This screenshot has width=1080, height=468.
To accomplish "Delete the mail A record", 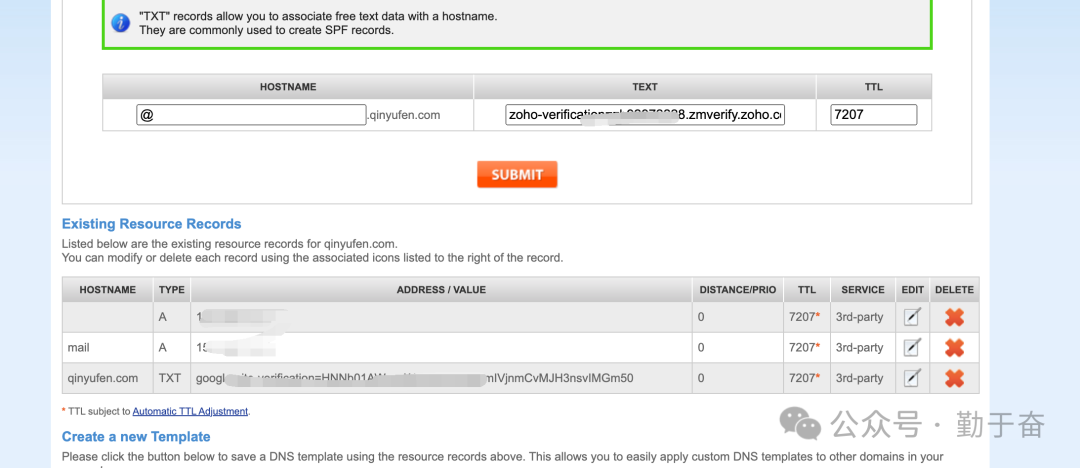I will (x=954, y=348).
